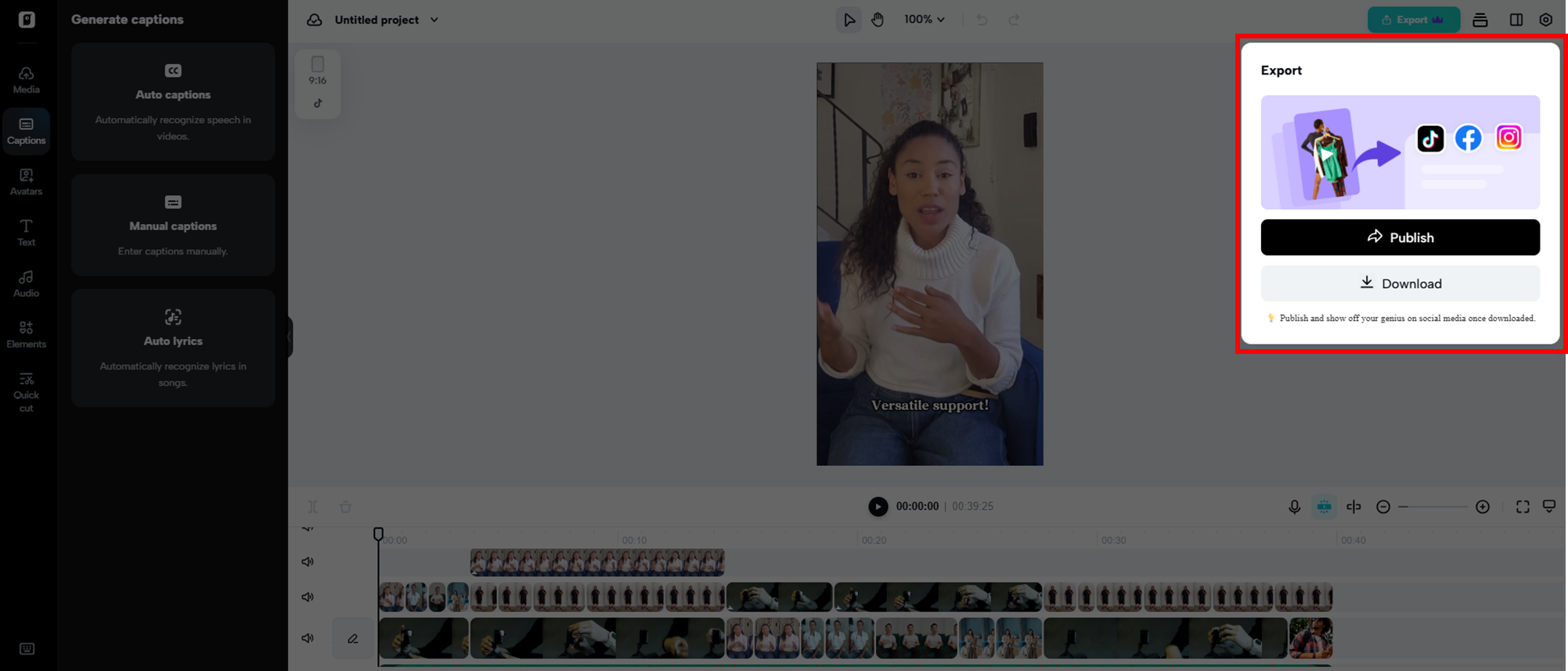Select the Auto lyrics option

pyautogui.click(x=173, y=348)
